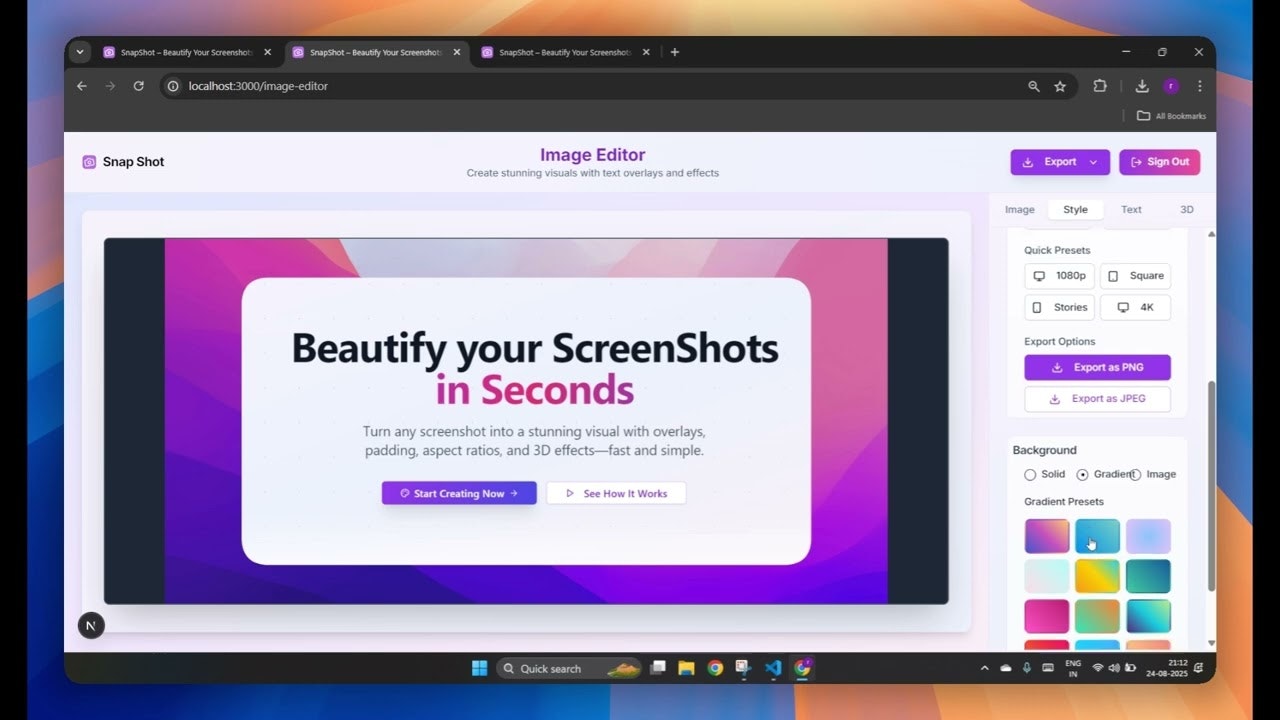Click the Export as PNG button
Screen dimensions: 1280x720
point(1097,367)
